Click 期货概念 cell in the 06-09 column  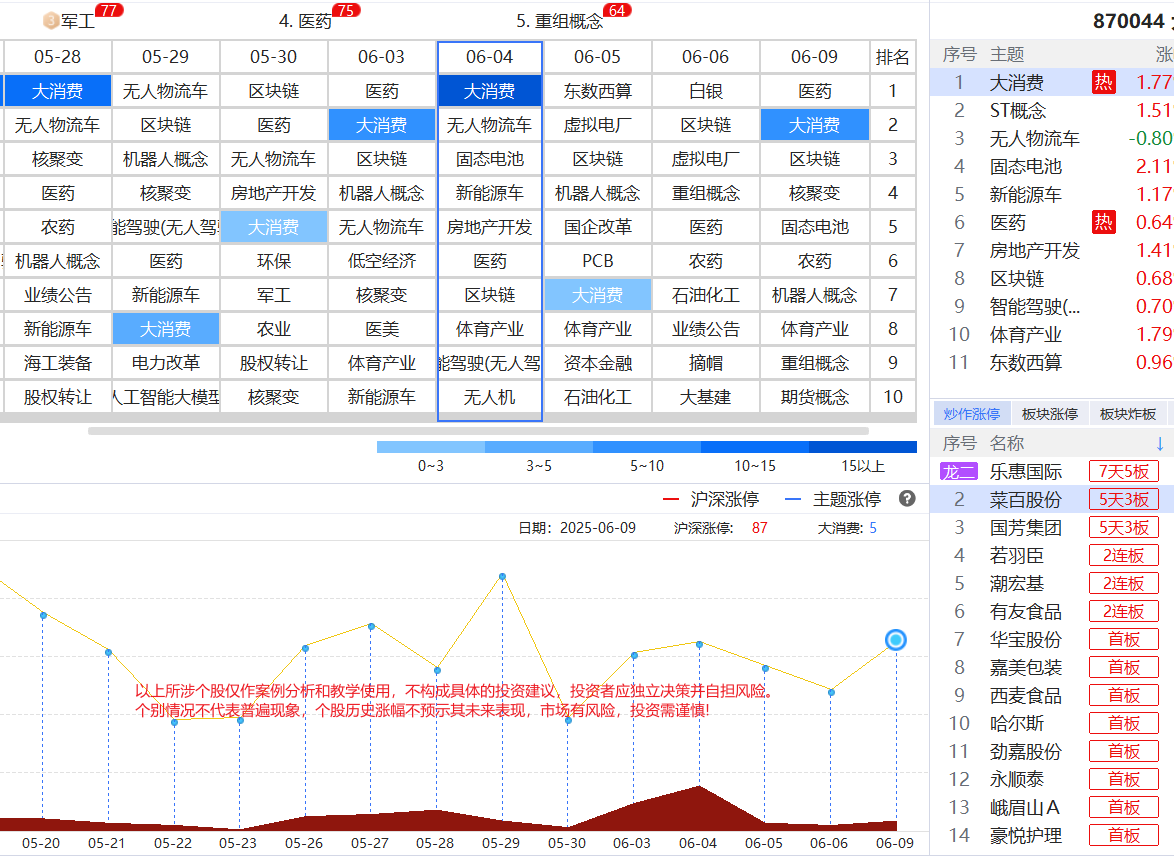[815, 397]
